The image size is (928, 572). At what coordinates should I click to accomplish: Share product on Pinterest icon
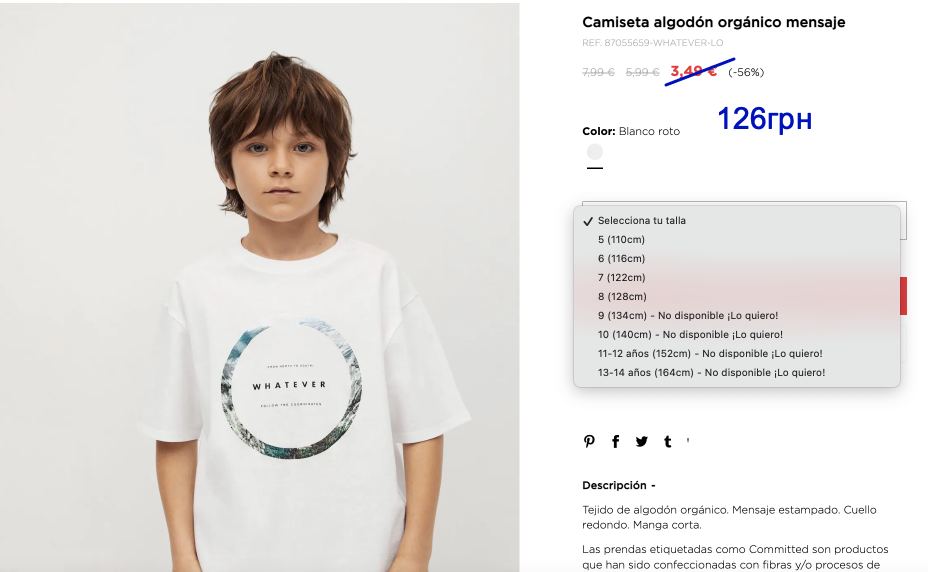[589, 441]
